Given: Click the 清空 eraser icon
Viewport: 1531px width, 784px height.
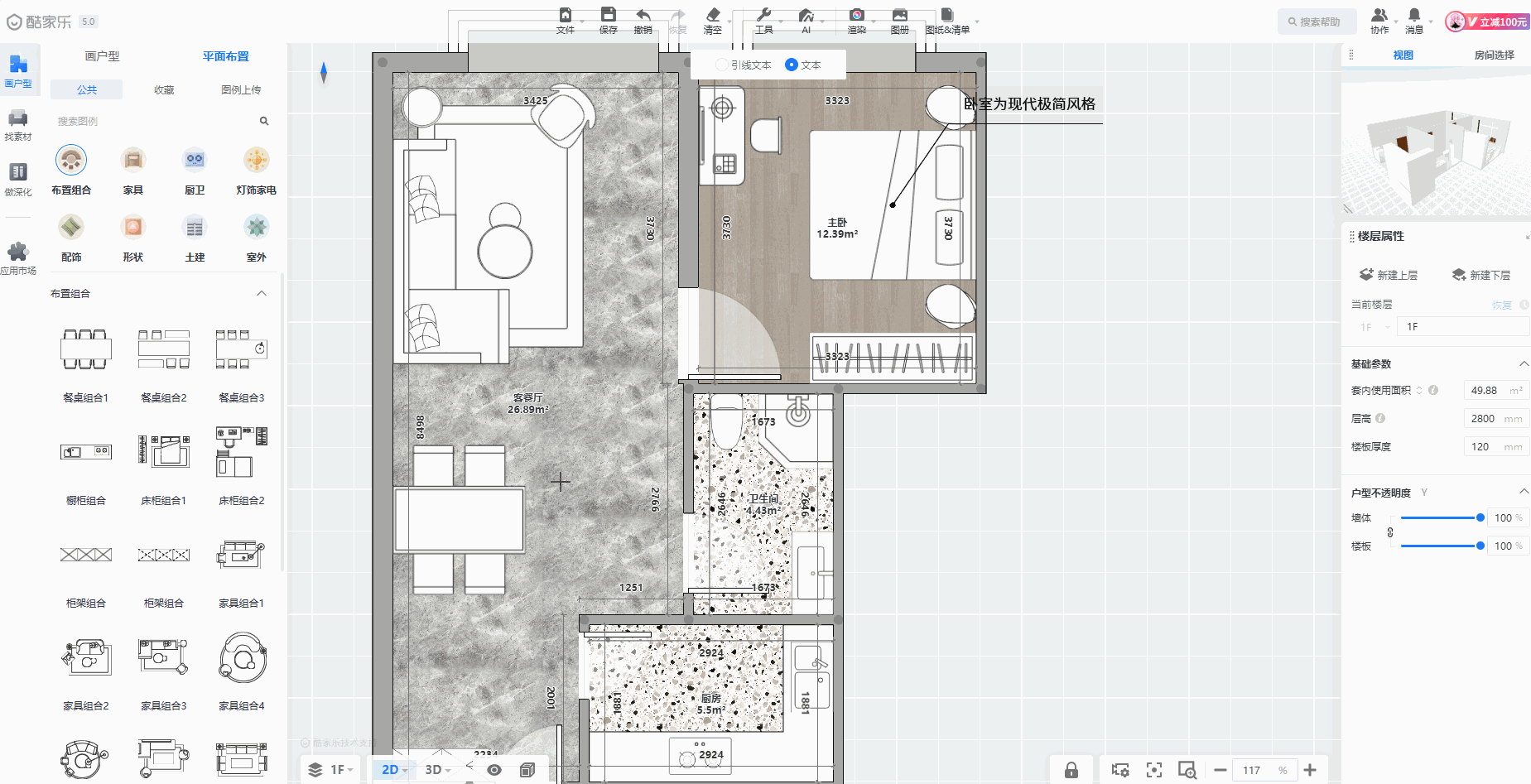Looking at the screenshot, I should [712, 15].
